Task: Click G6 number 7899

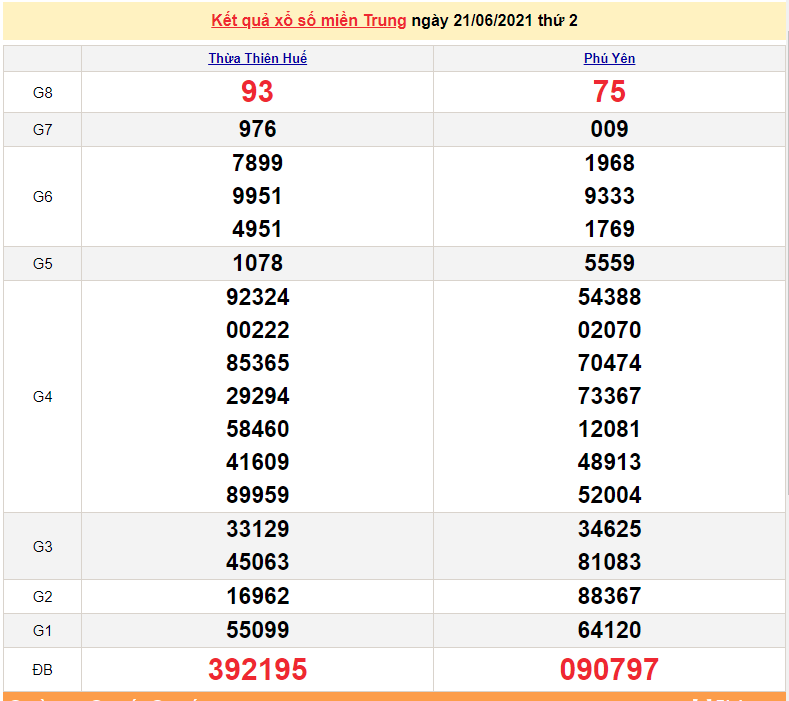Action: (257, 163)
